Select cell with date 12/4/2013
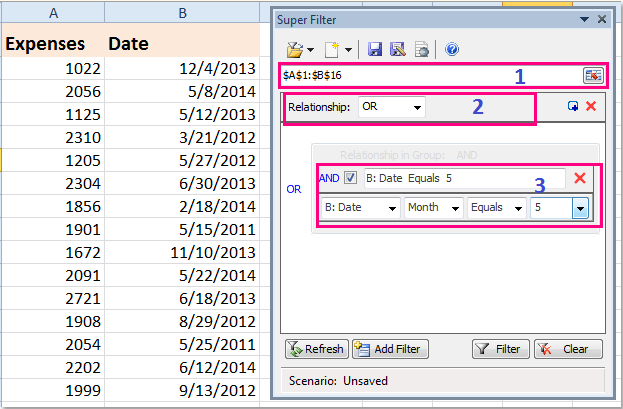Image resolution: width=623 pixels, height=409 pixels. point(182,68)
